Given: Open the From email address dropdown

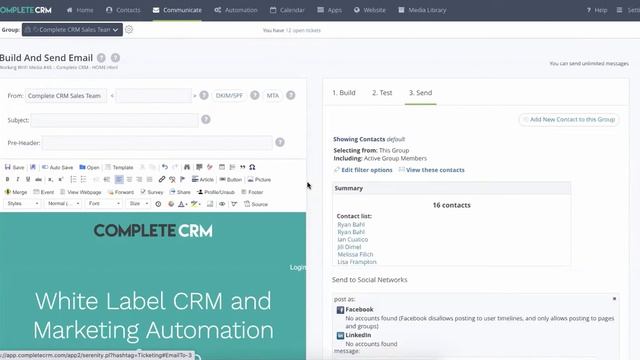Looking at the screenshot, I should [x=154, y=96].
